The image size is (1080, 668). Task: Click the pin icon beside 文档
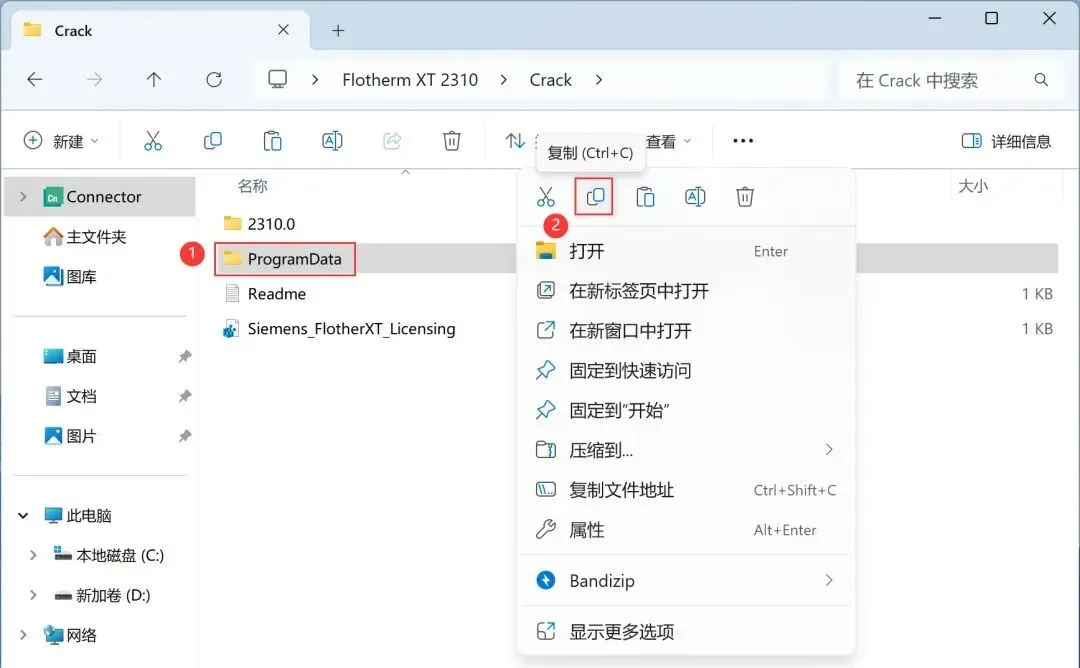pos(185,397)
